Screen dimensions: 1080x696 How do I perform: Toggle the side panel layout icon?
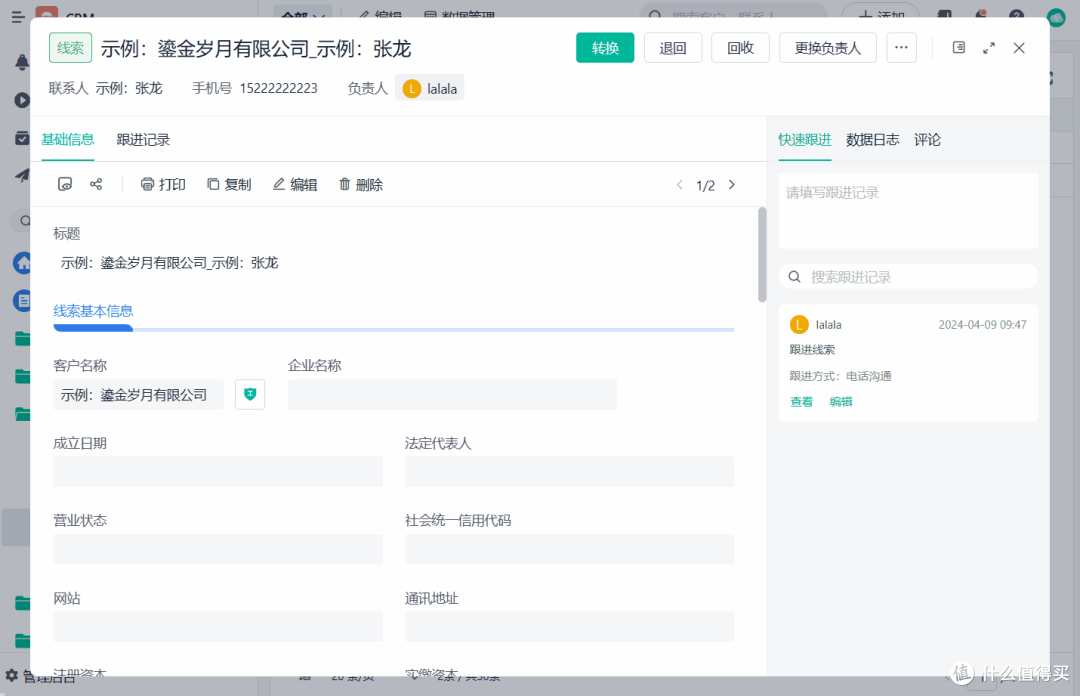tap(958, 48)
